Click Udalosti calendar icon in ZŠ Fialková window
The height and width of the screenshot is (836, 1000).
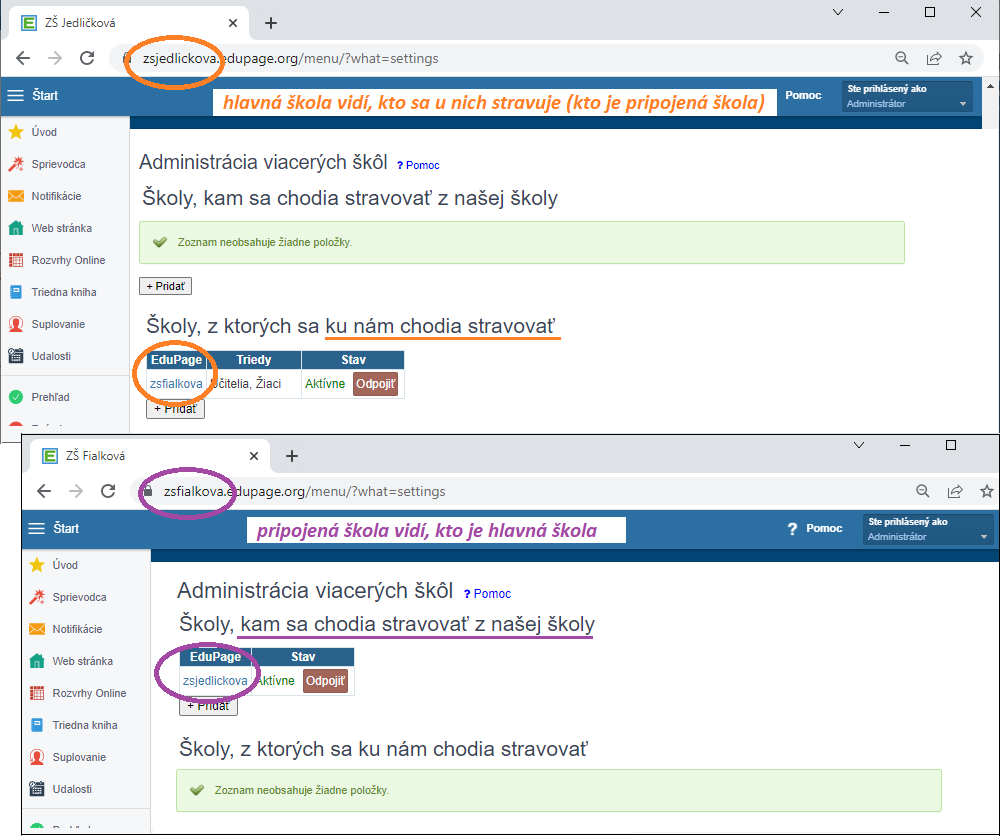point(37,789)
